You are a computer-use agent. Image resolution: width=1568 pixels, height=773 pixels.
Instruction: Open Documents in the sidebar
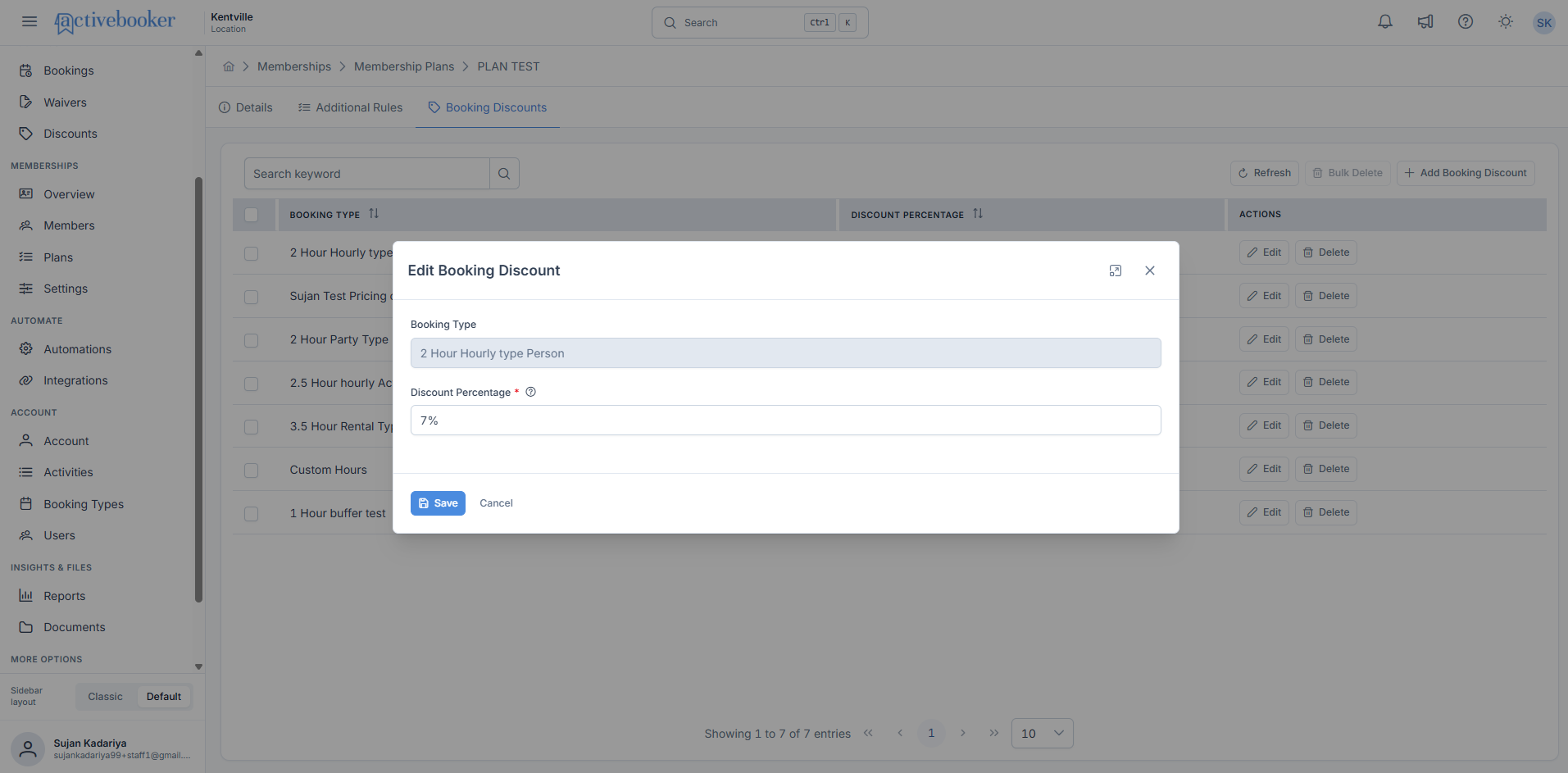pyautogui.click(x=74, y=627)
